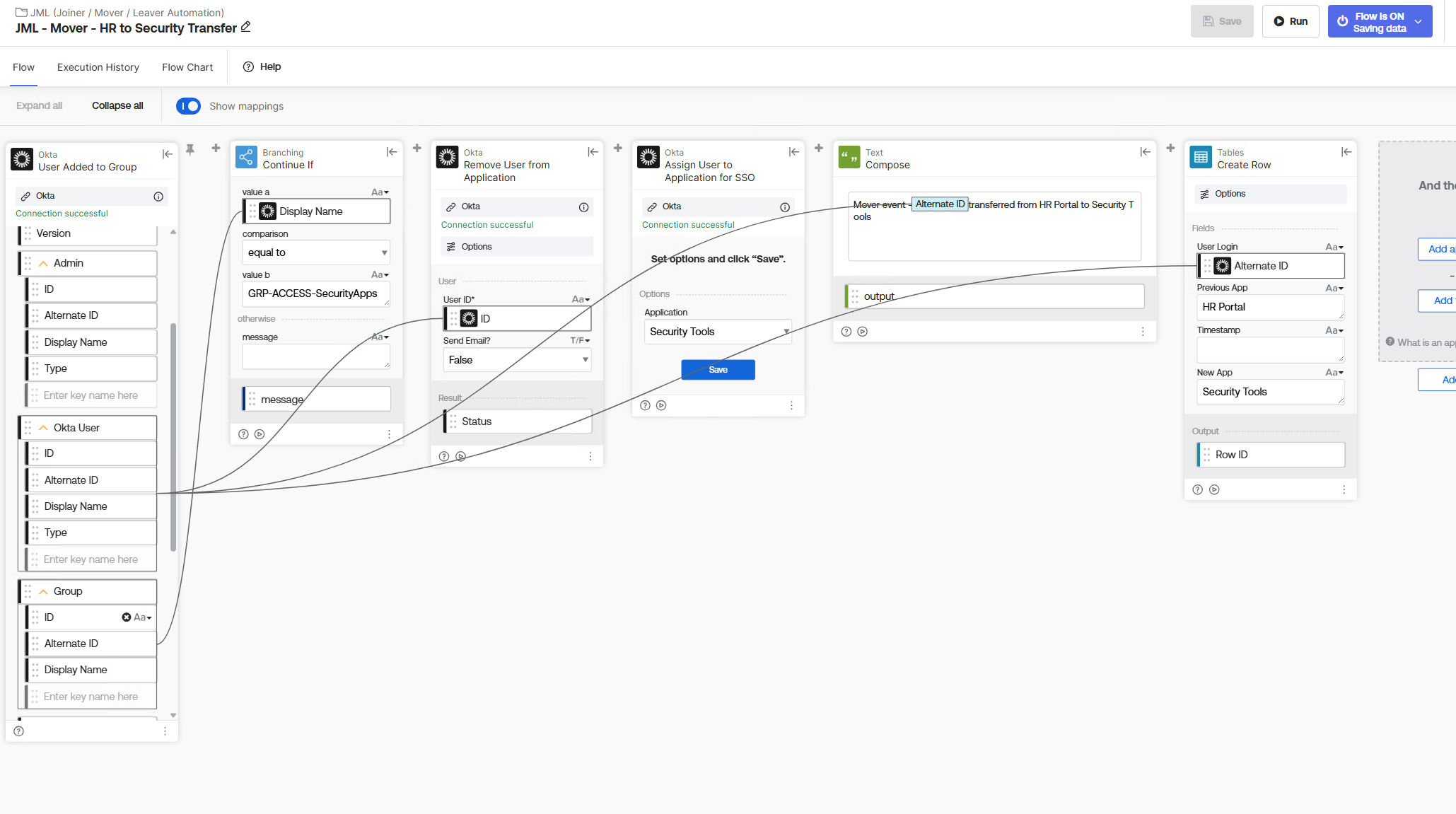Image resolution: width=1456 pixels, height=814 pixels.
Task: Click Collapse all
Action: coord(117,105)
